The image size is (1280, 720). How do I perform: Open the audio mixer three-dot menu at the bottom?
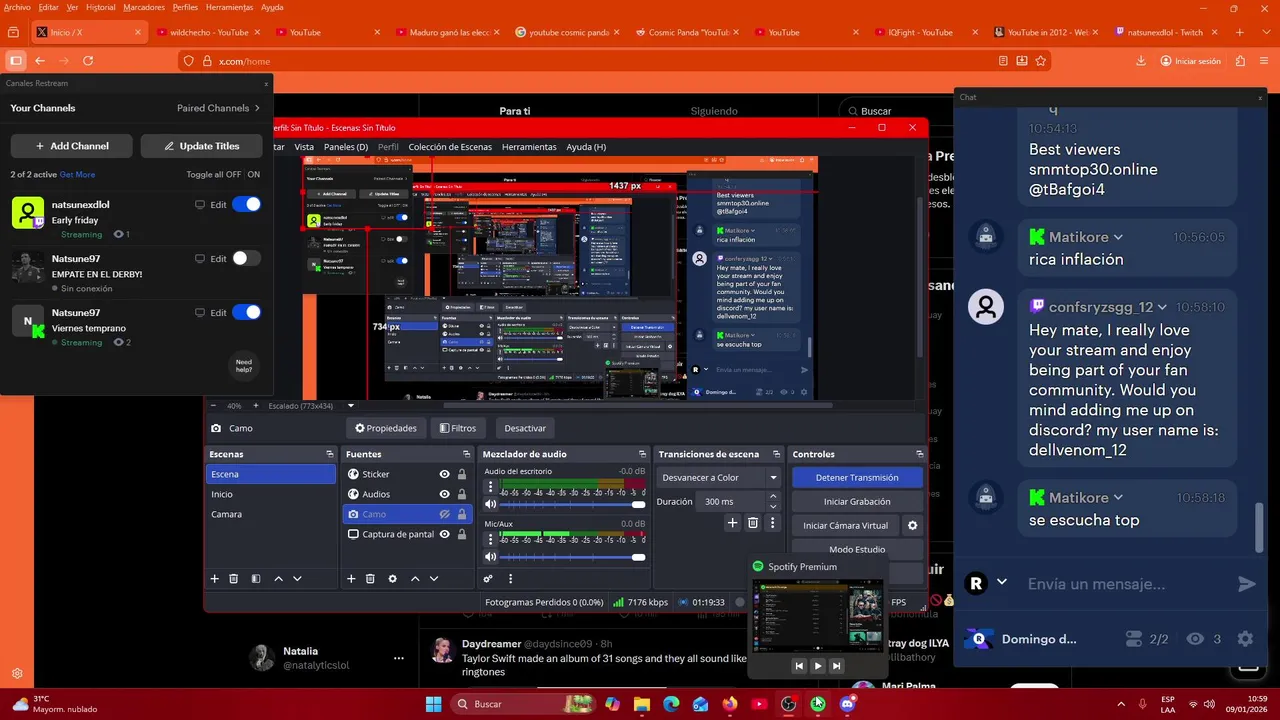pos(510,578)
